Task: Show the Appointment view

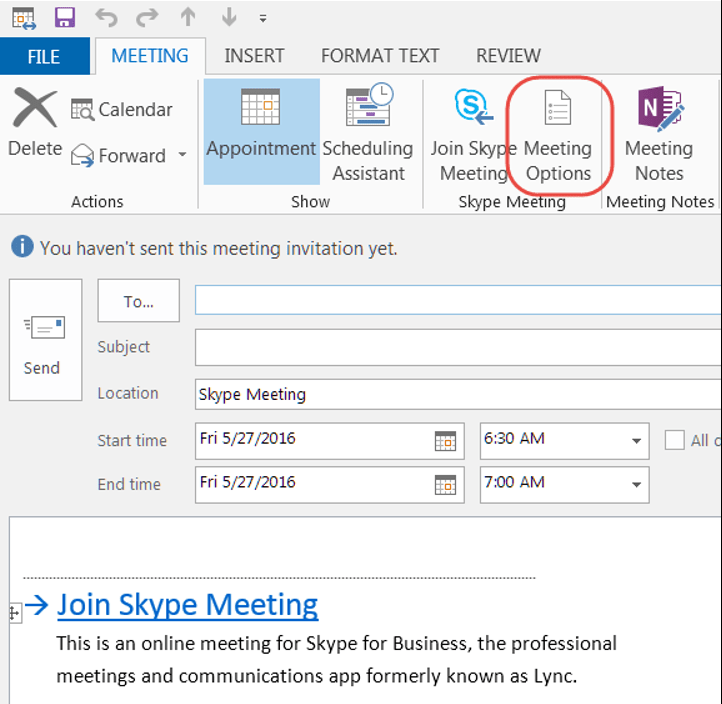Action: click(262, 131)
